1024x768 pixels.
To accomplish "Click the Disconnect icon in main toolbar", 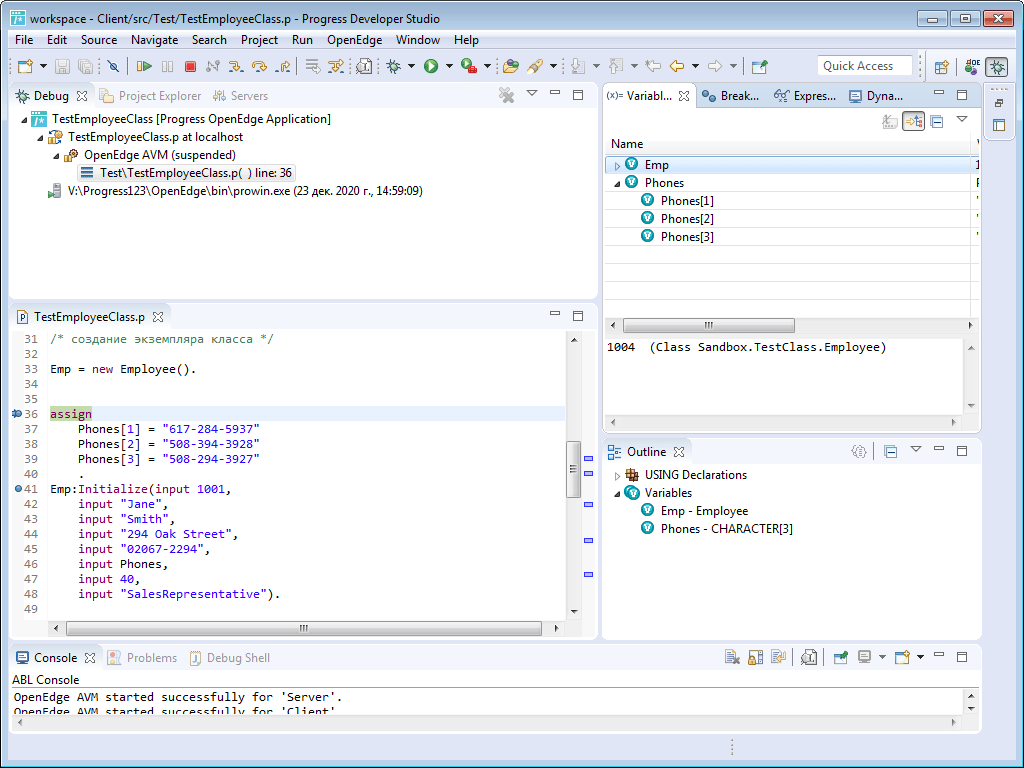I will [x=213, y=66].
